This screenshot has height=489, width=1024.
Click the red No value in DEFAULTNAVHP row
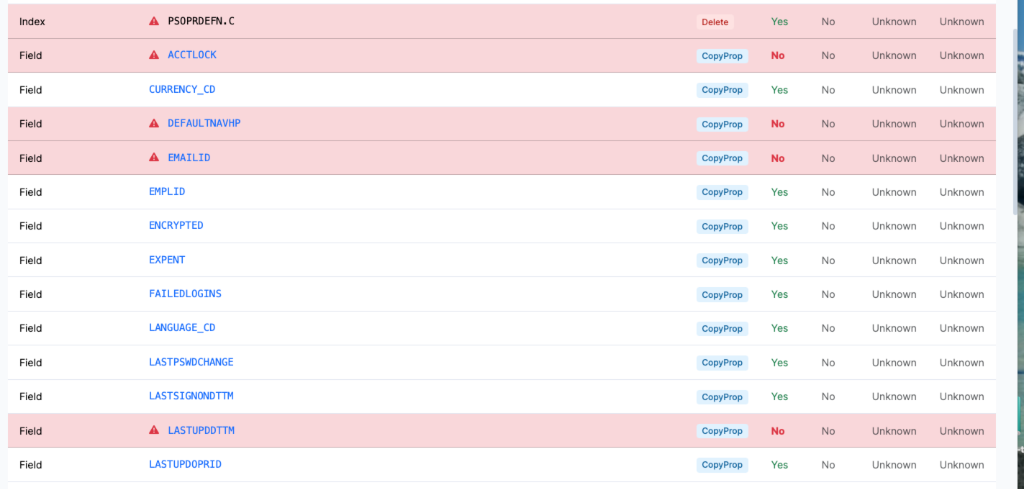click(x=777, y=123)
